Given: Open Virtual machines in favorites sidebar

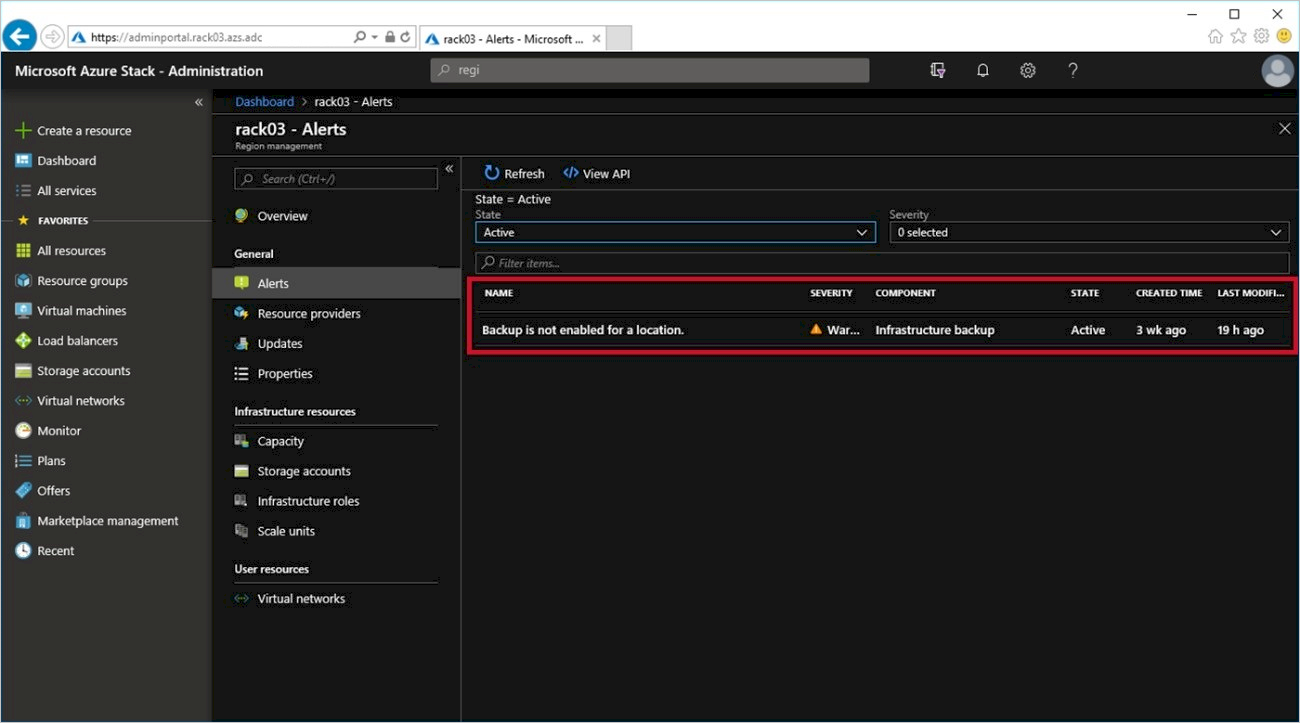Looking at the screenshot, I should (x=81, y=311).
